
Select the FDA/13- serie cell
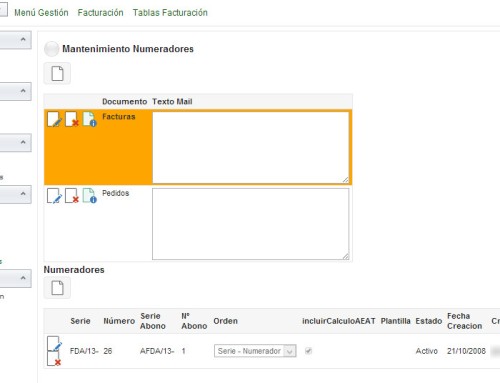click(84, 351)
